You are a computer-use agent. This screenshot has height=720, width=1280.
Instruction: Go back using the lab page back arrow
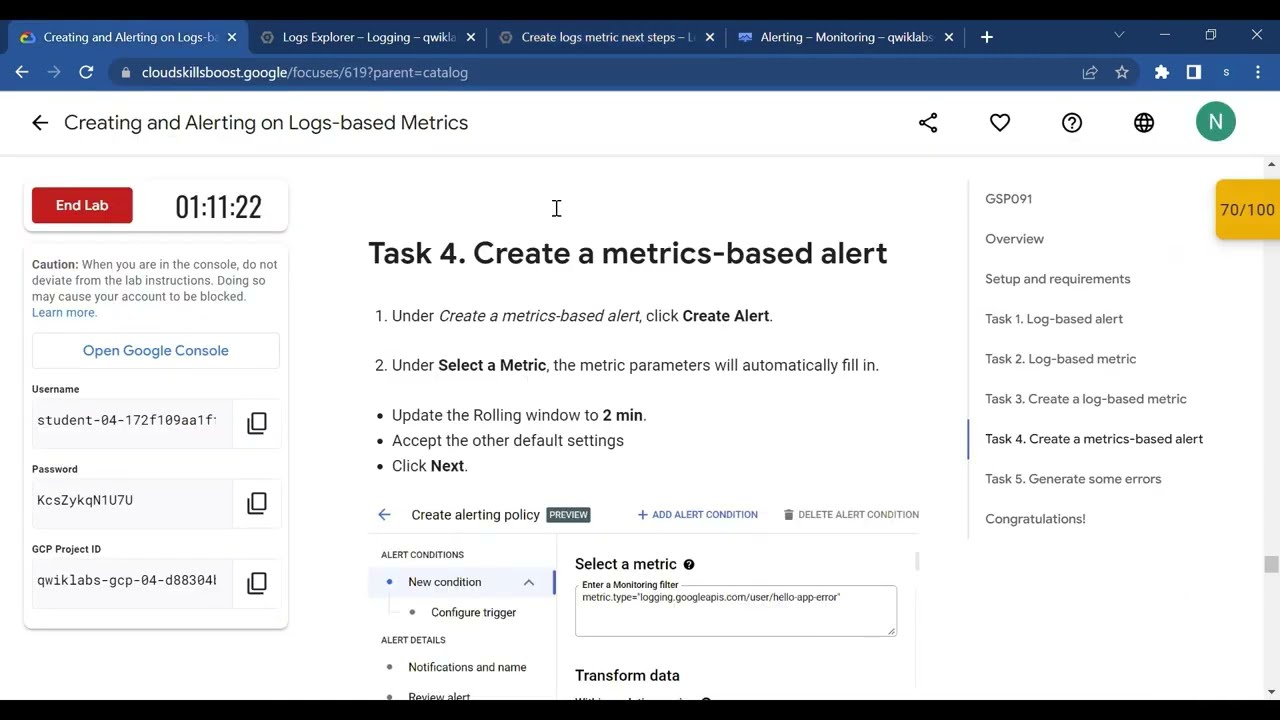tap(40, 122)
